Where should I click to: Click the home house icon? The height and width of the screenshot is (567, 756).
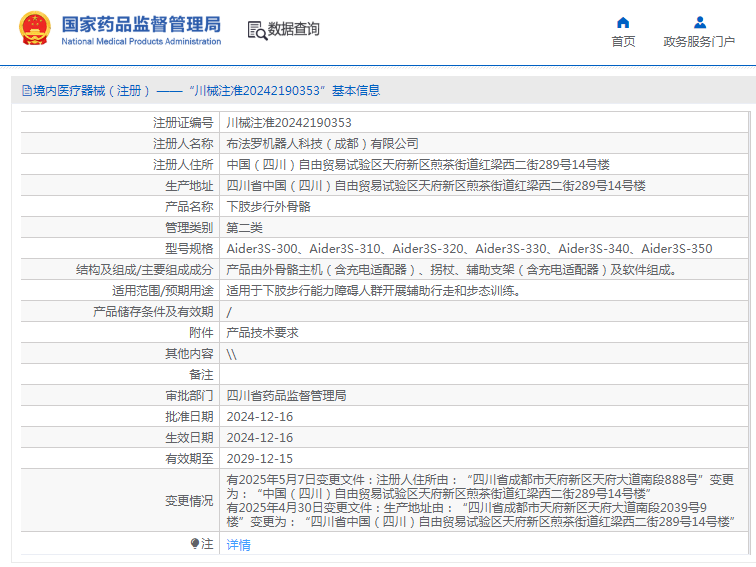[x=623, y=23]
